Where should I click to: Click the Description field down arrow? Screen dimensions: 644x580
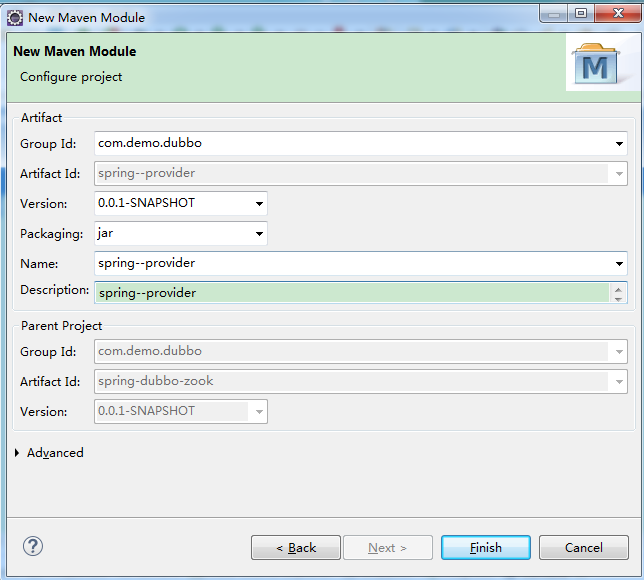pos(618,299)
